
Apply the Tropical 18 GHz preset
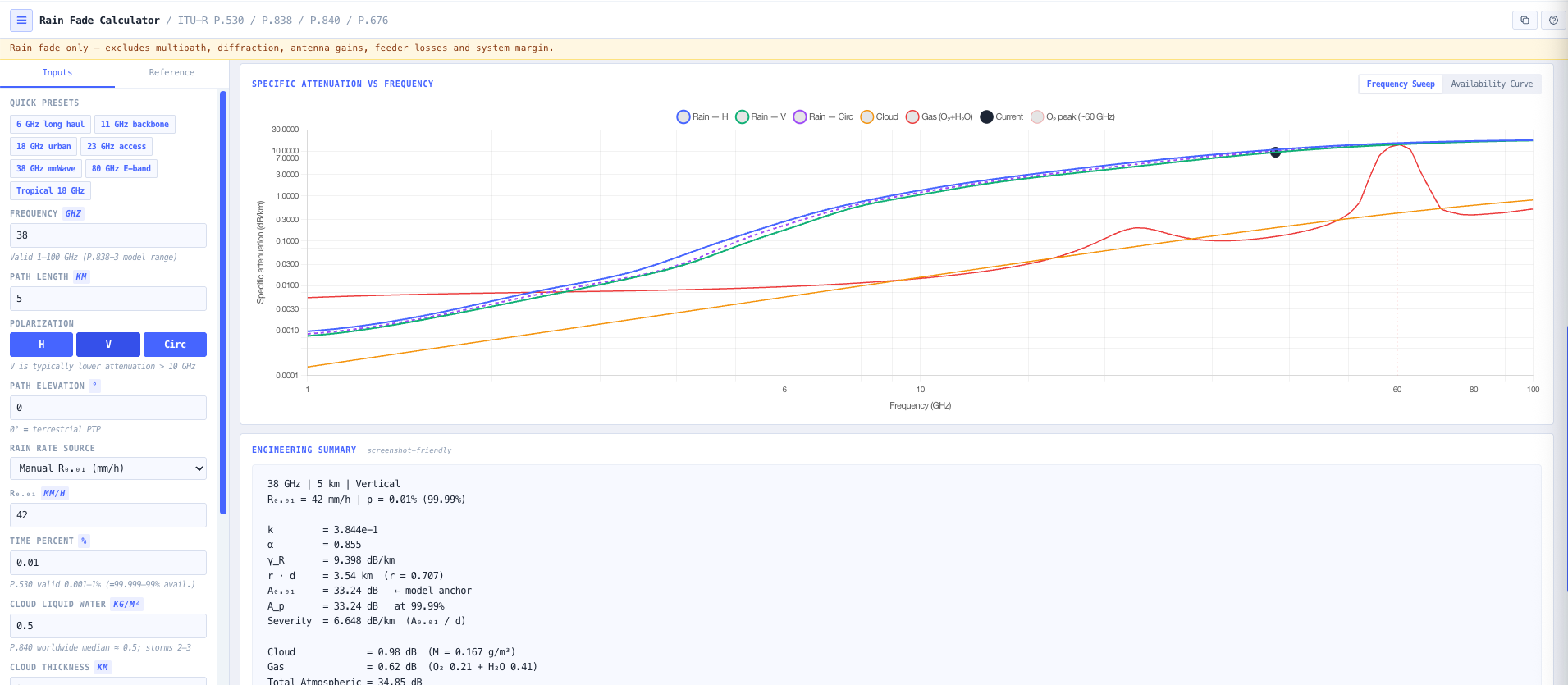point(50,191)
